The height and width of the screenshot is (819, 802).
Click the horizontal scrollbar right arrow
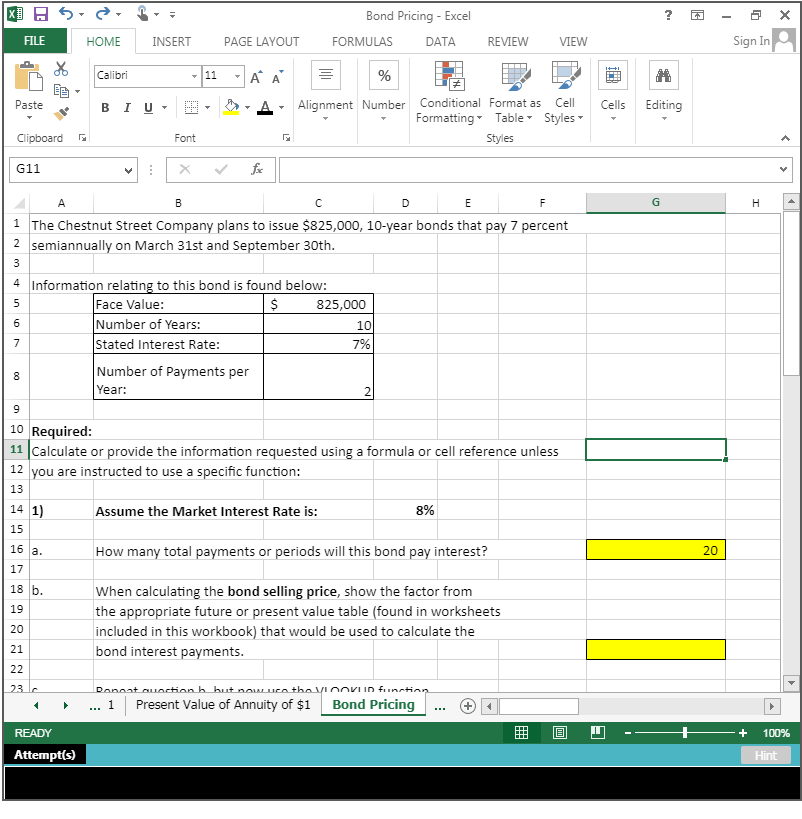click(771, 706)
